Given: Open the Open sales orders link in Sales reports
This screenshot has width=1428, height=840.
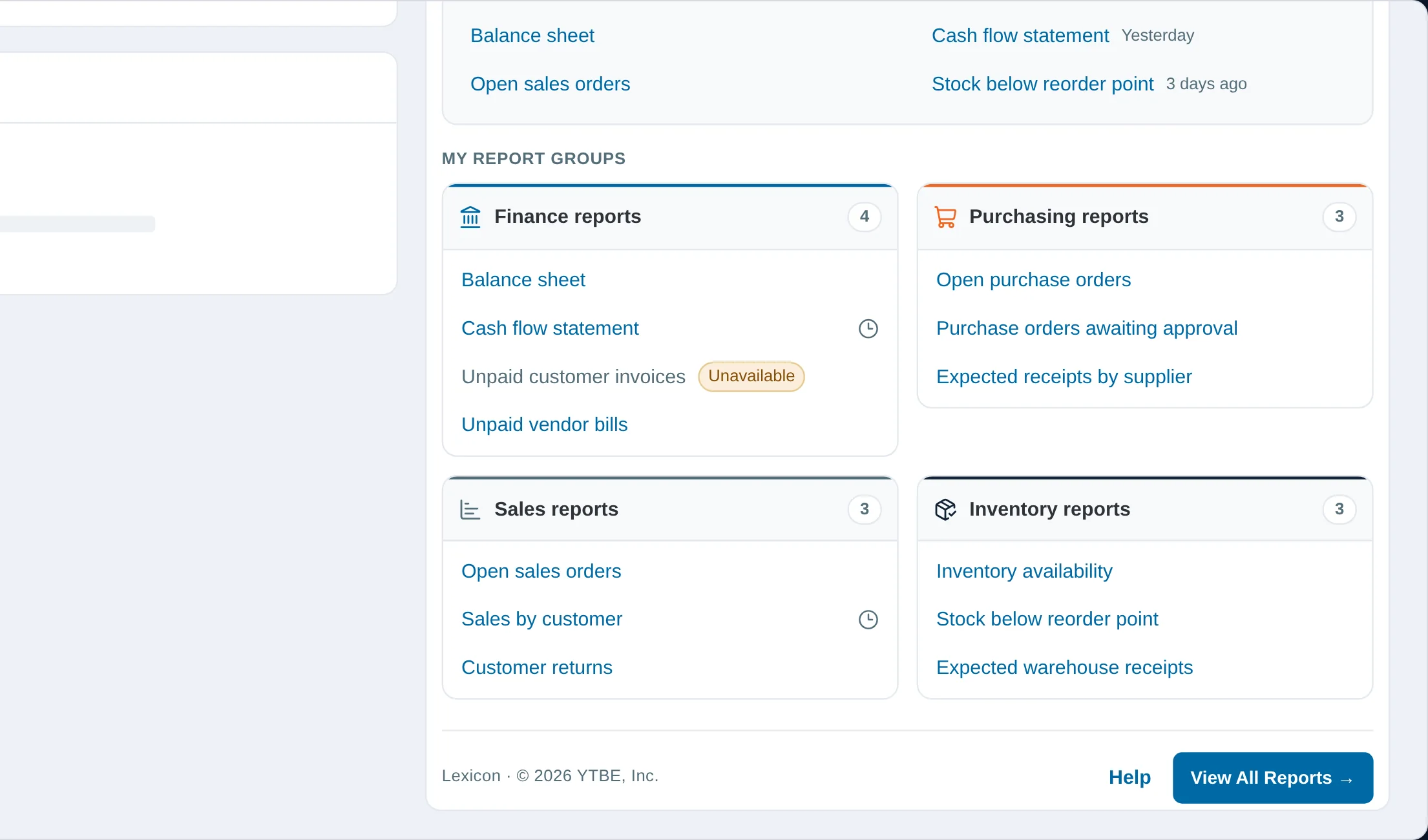Looking at the screenshot, I should (x=541, y=571).
